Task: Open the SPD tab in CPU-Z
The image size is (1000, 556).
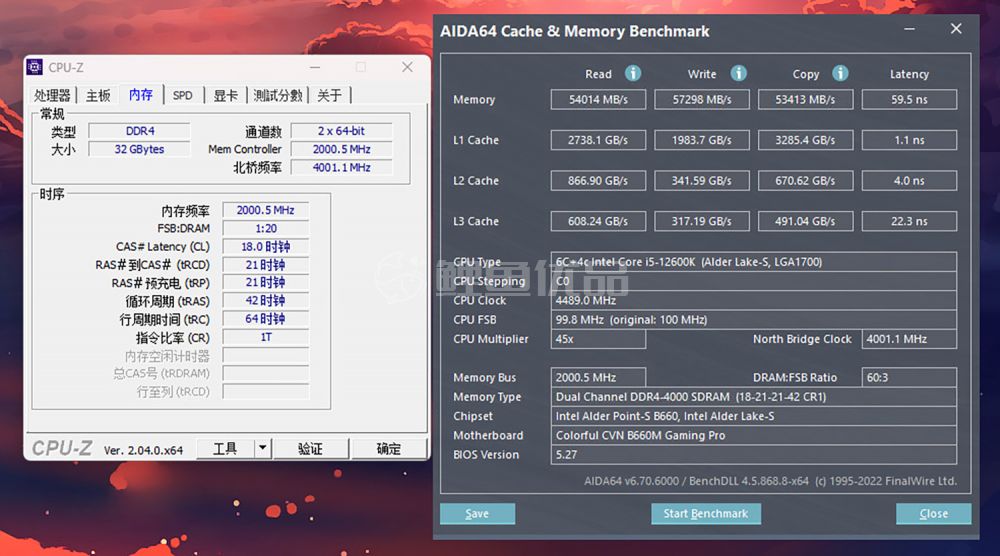Action: pyautogui.click(x=182, y=96)
